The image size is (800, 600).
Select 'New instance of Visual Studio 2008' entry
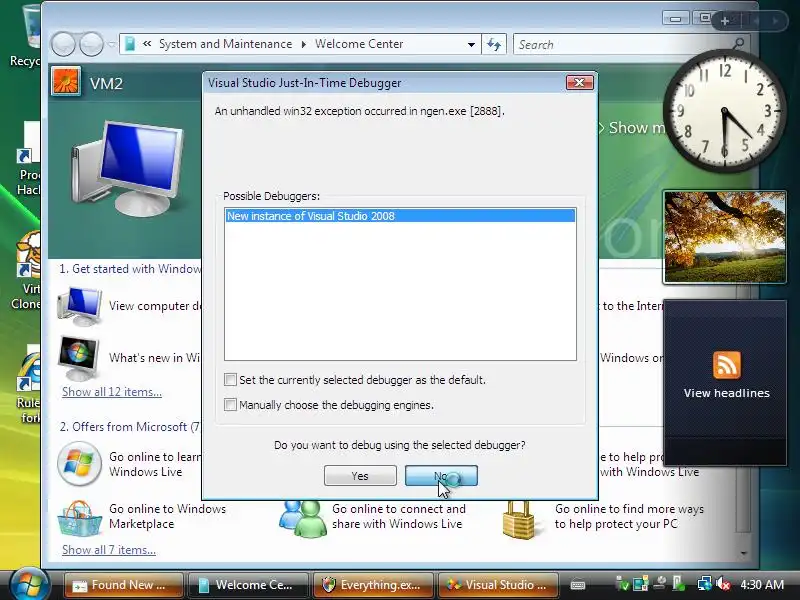pyautogui.click(x=400, y=216)
